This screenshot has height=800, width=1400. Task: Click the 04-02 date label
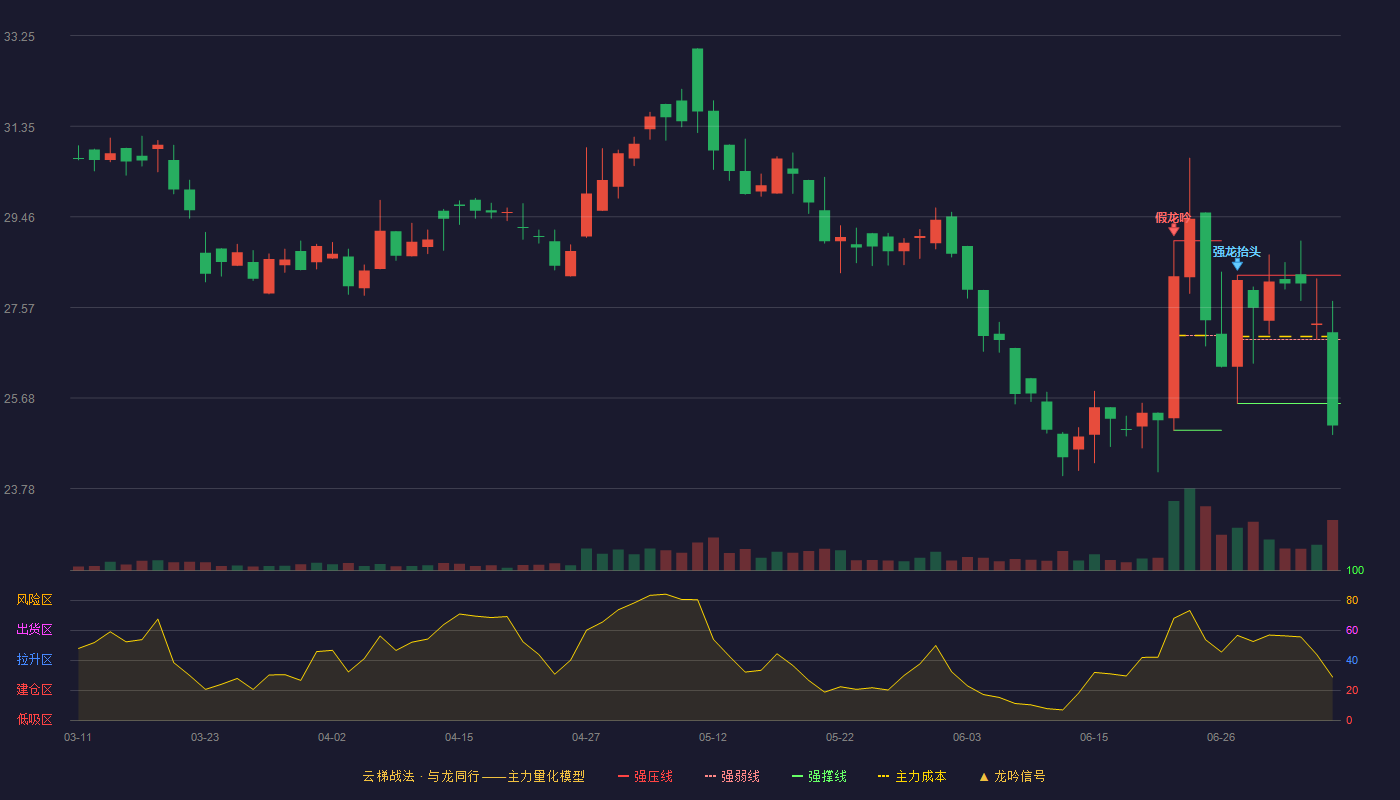[332, 737]
